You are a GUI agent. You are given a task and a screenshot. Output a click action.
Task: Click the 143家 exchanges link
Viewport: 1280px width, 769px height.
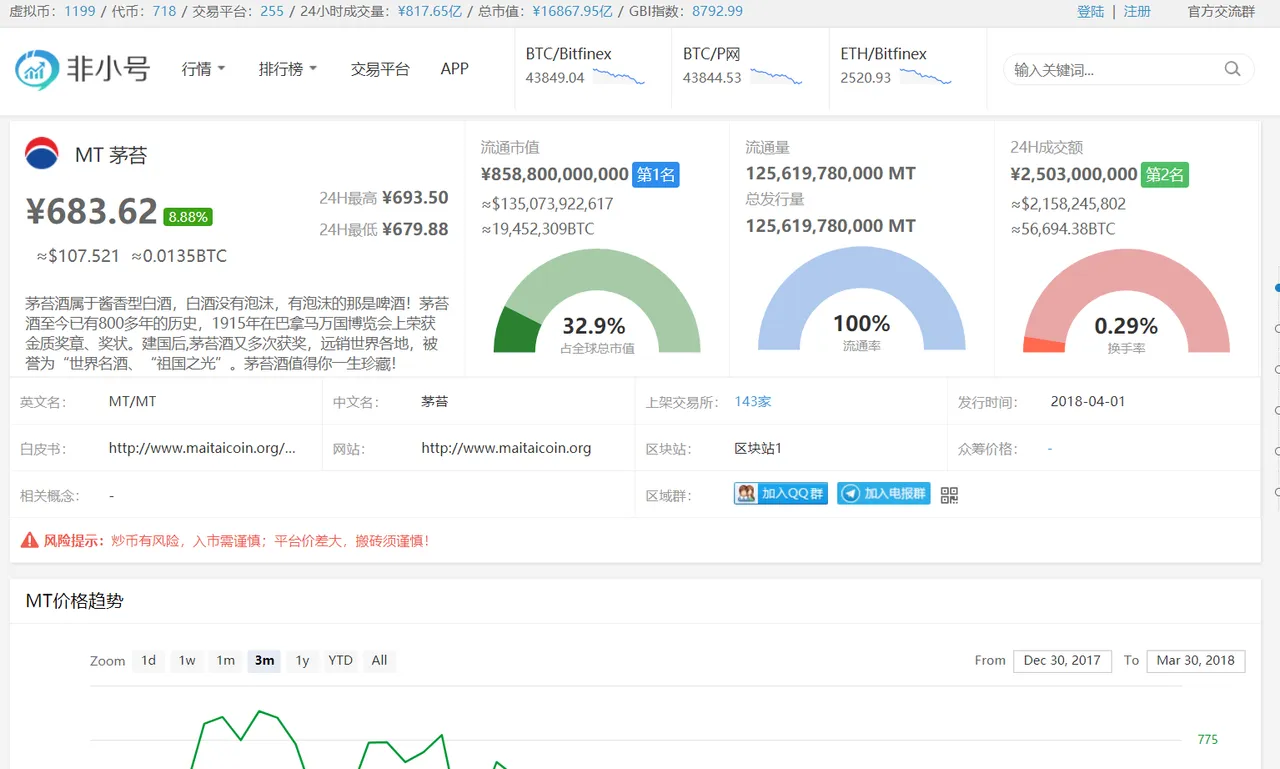pyautogui.click(x=753, y=402)
